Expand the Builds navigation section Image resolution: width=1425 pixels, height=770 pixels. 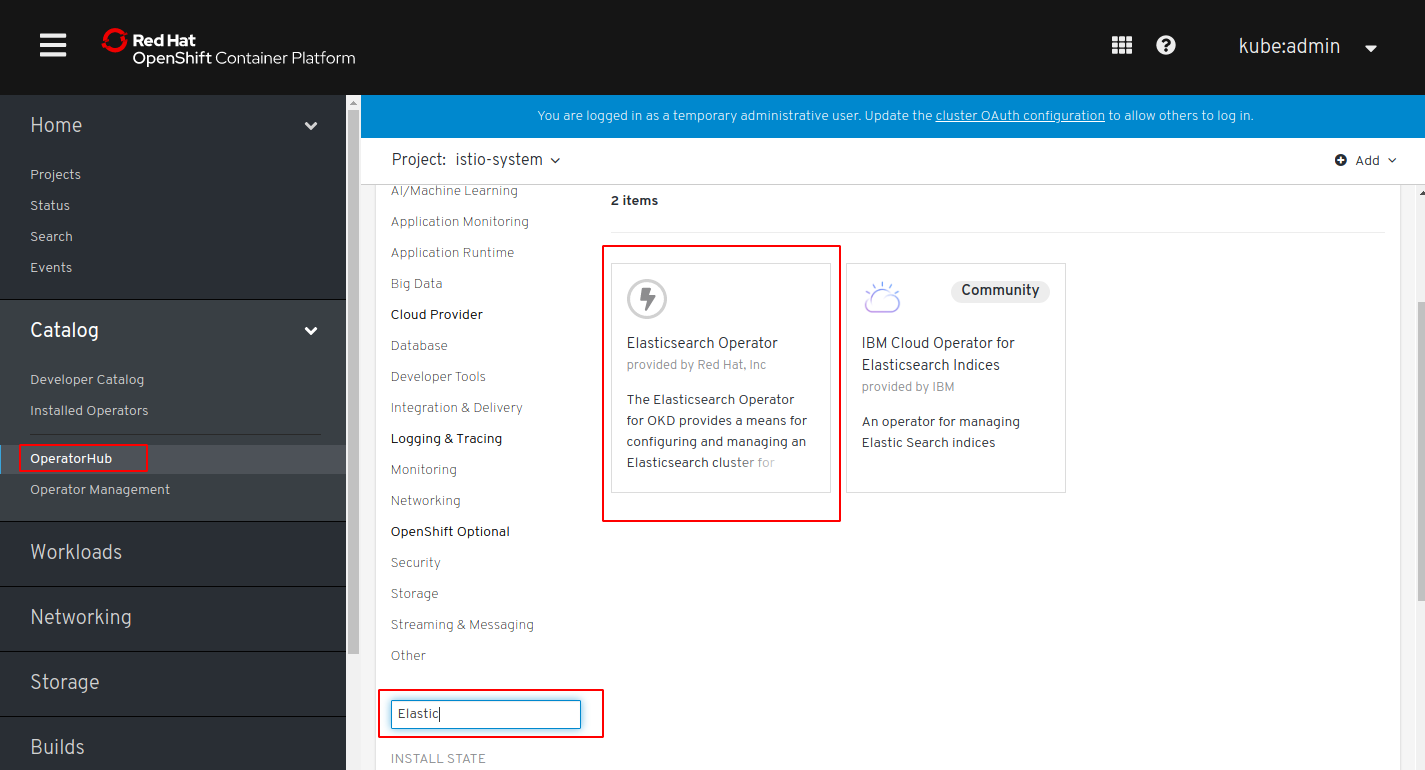(x=173, y=746)
